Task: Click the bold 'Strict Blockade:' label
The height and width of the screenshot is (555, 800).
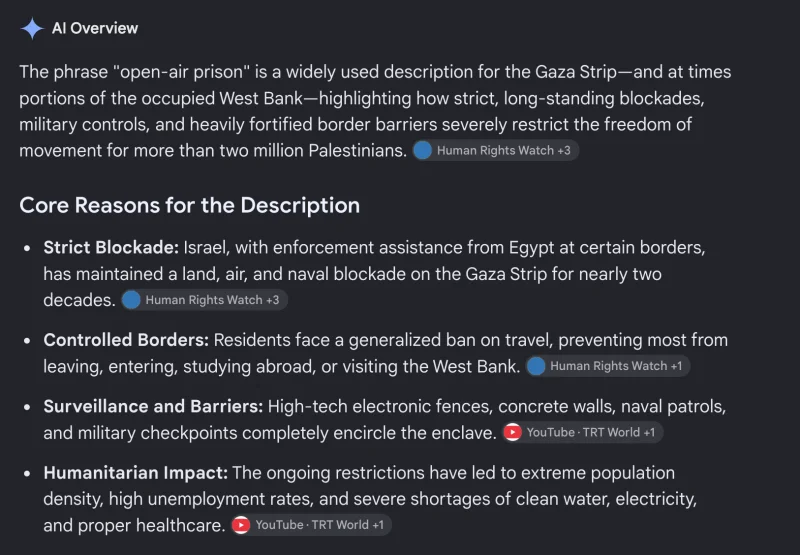Action: (x=111, y=248)
